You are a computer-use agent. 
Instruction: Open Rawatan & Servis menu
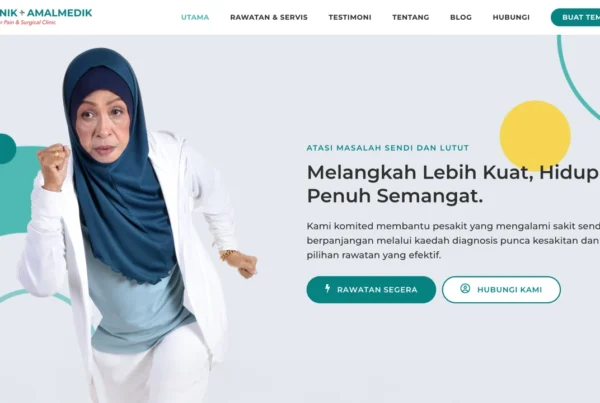tap(269, 17)
